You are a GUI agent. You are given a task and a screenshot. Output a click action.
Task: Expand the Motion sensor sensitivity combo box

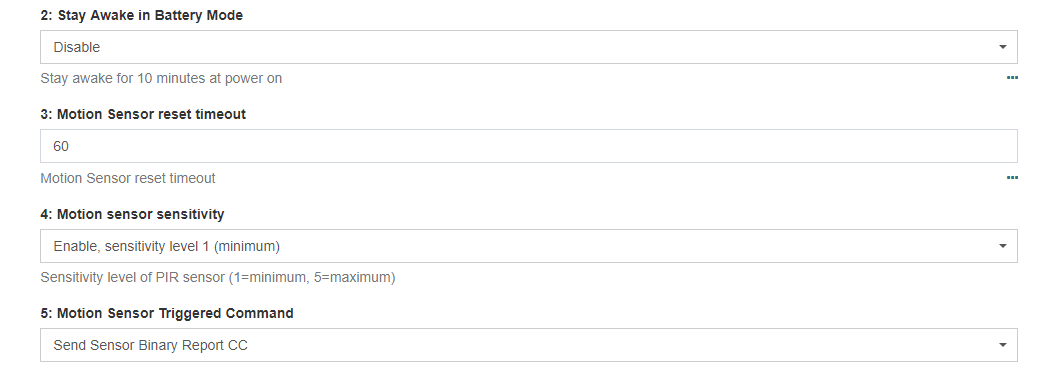(x=529, y=246)
